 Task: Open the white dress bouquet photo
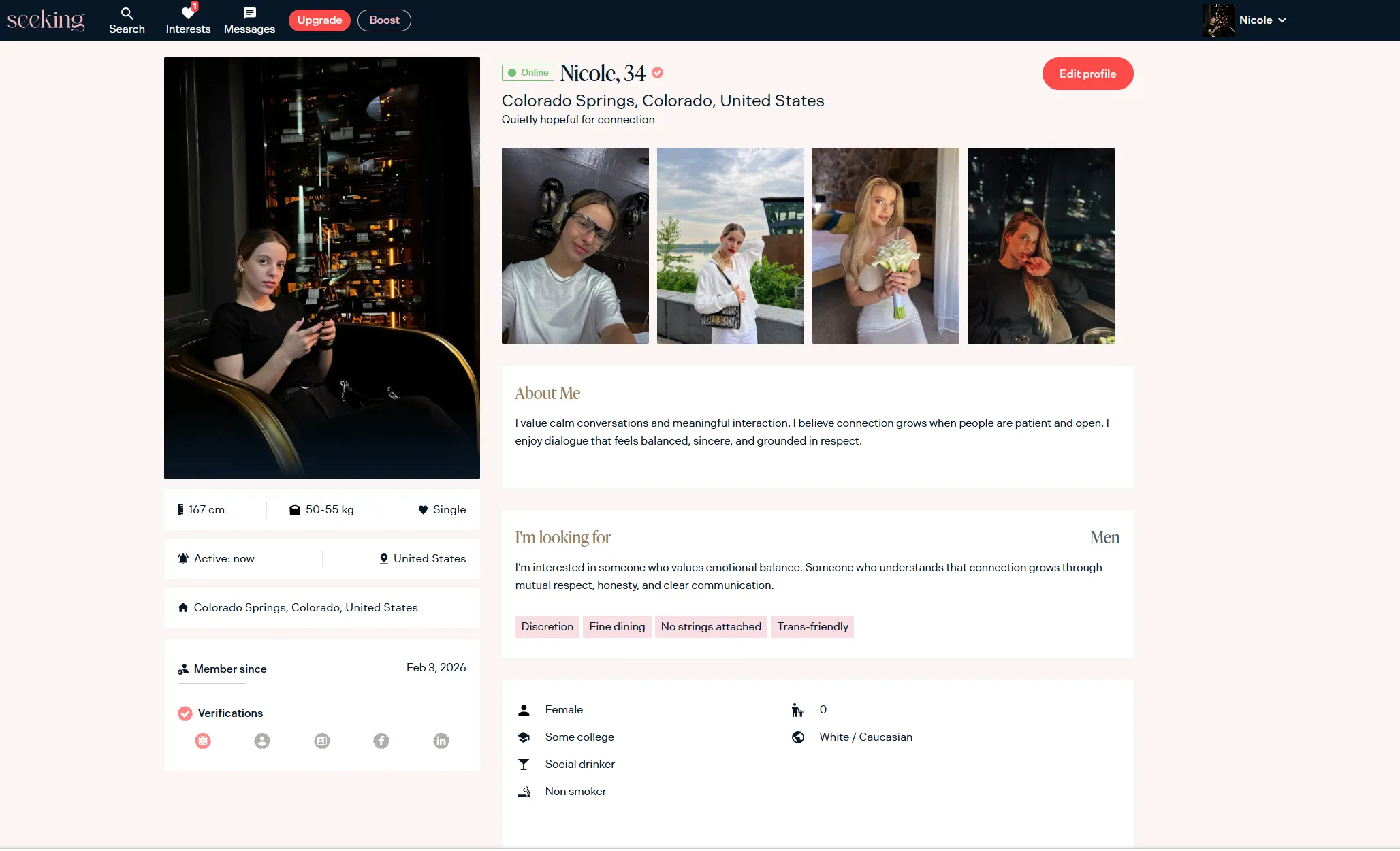tap(885, 246)
